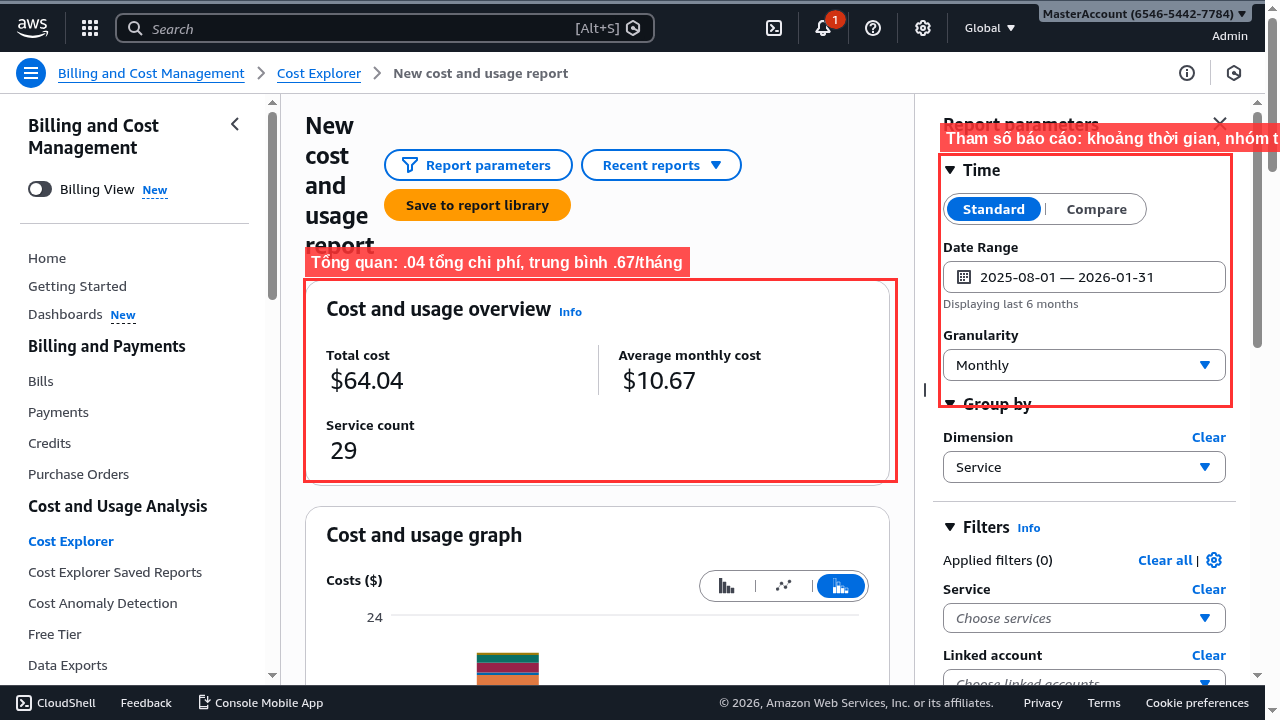Clear all applied filters
The height and width of the screenshot is (720, 1280).
point(1164,560)
